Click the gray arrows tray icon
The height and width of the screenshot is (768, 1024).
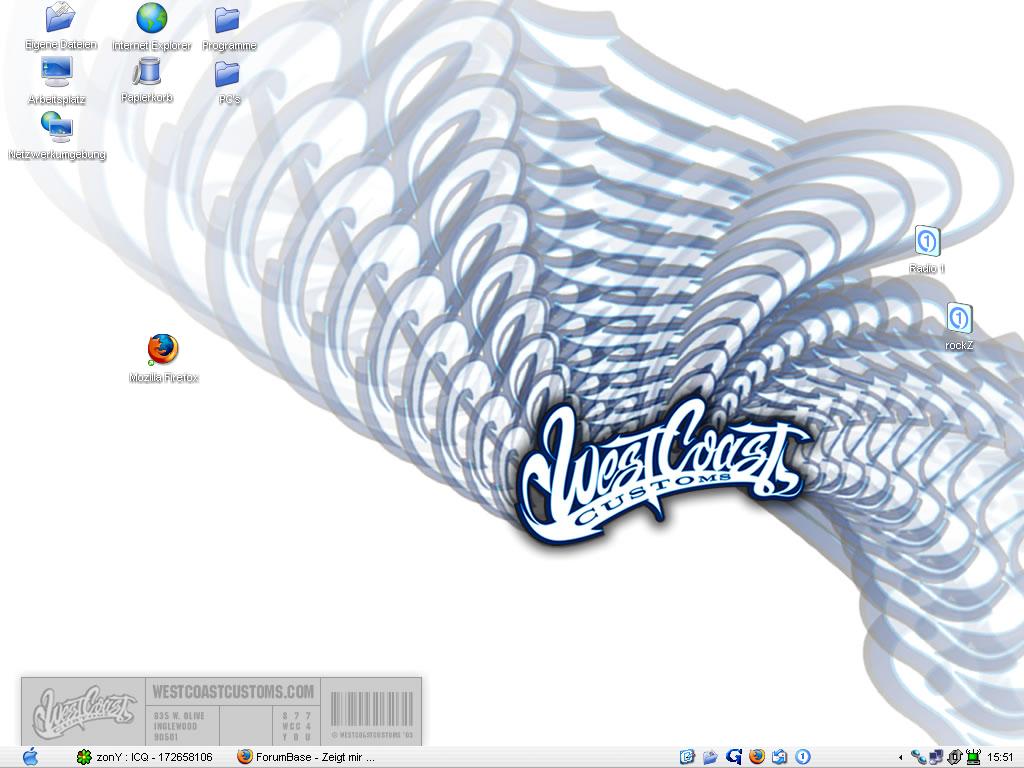tap(955, 757)
